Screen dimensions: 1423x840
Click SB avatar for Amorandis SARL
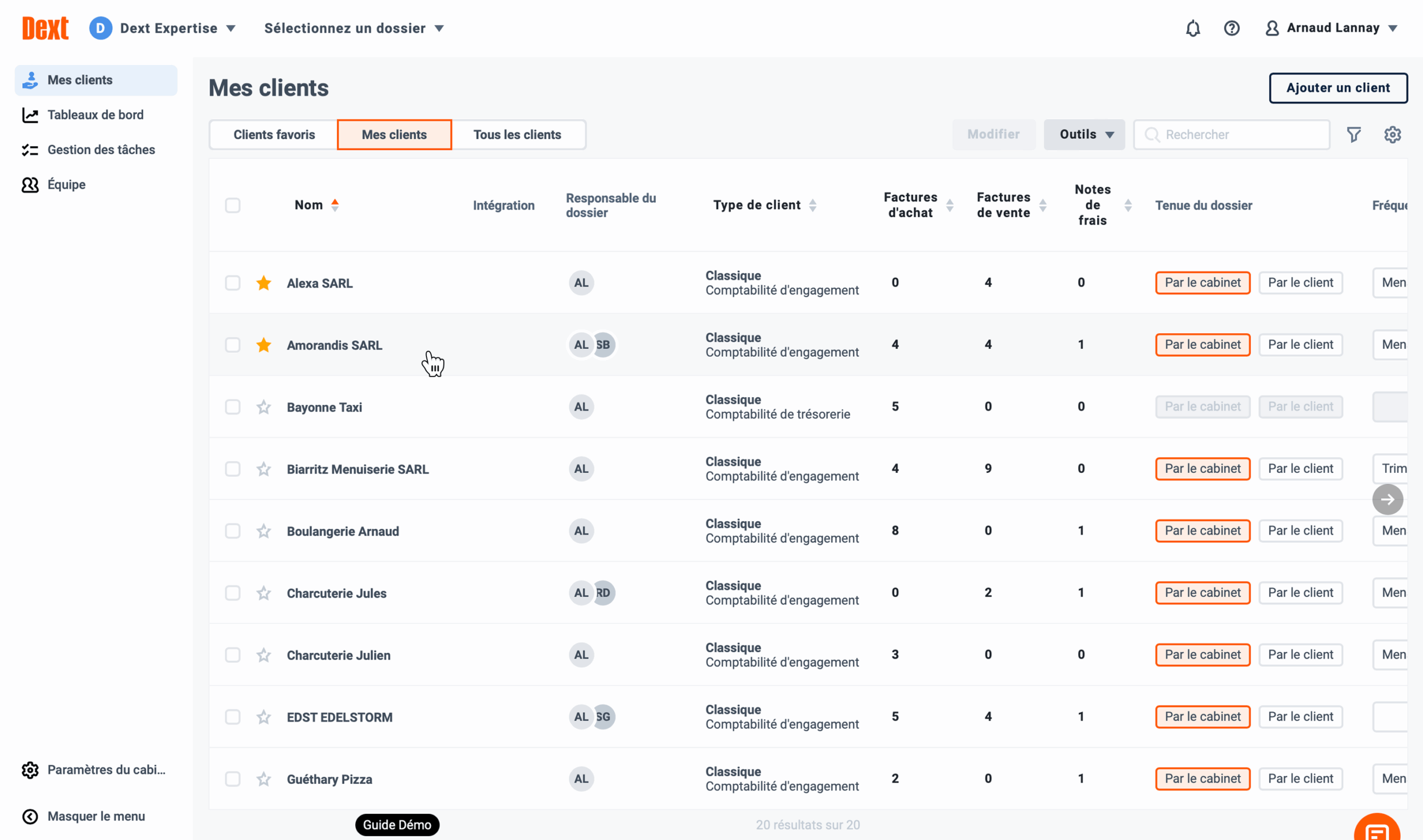coord(605,344)
